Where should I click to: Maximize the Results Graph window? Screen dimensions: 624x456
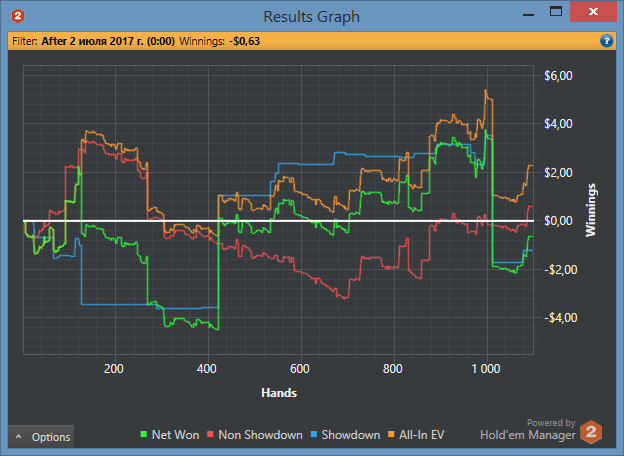(556, 12)
